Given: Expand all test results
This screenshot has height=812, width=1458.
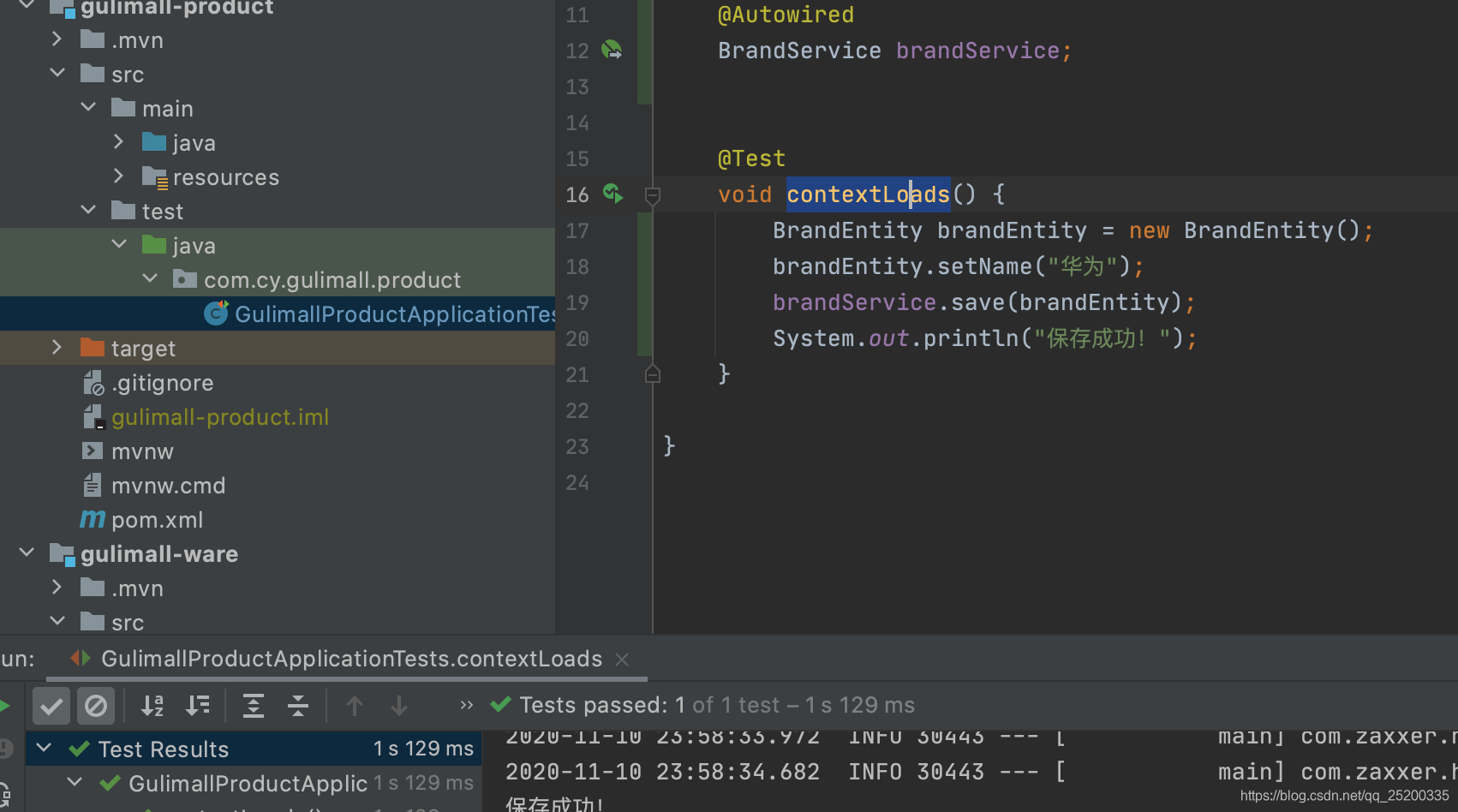Looking at the screenshot, I should (x=254, y=706).
